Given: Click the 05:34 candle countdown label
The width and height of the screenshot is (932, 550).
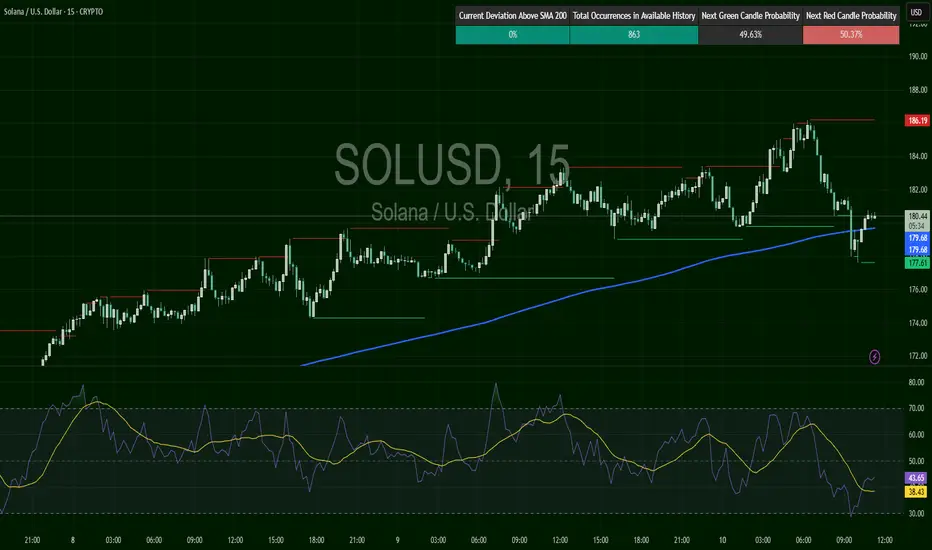Looking at the screenshot, I should (x=917, y=226).
